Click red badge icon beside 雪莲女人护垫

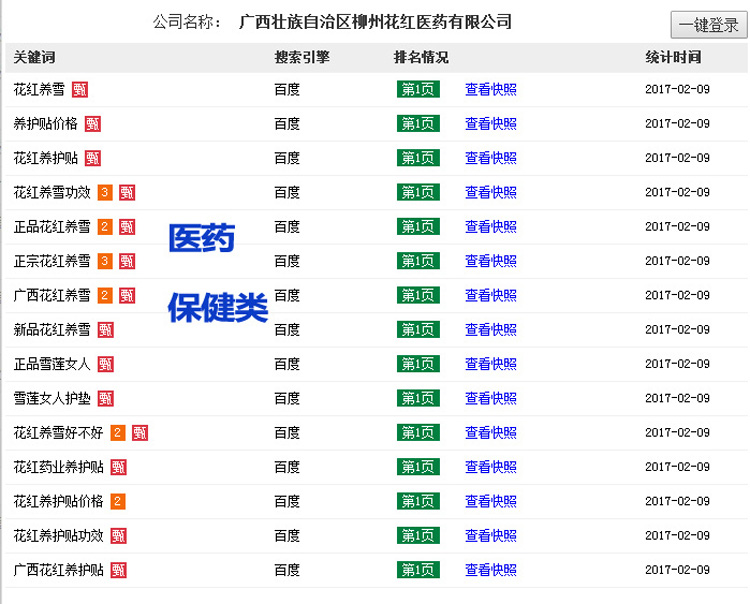point(106,398)
